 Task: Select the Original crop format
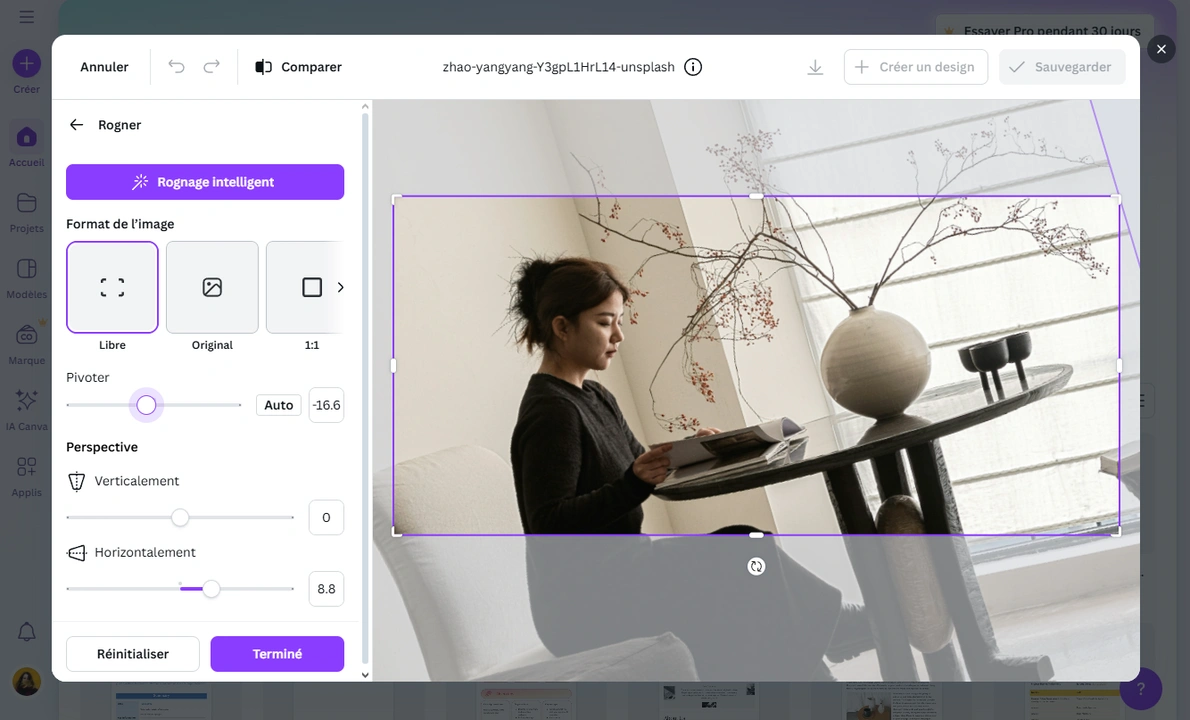point(212,287)
